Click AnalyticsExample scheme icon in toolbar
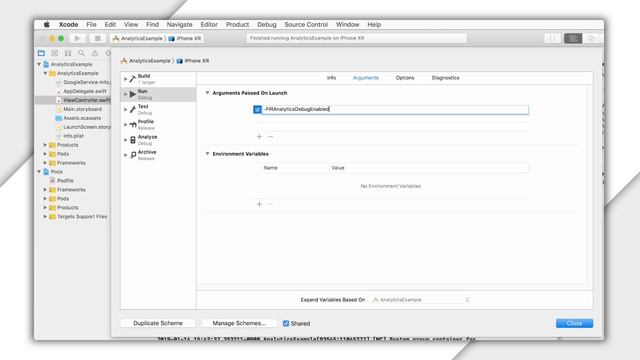This screenshot has height=360, width=640. click(x=116, y=38)
